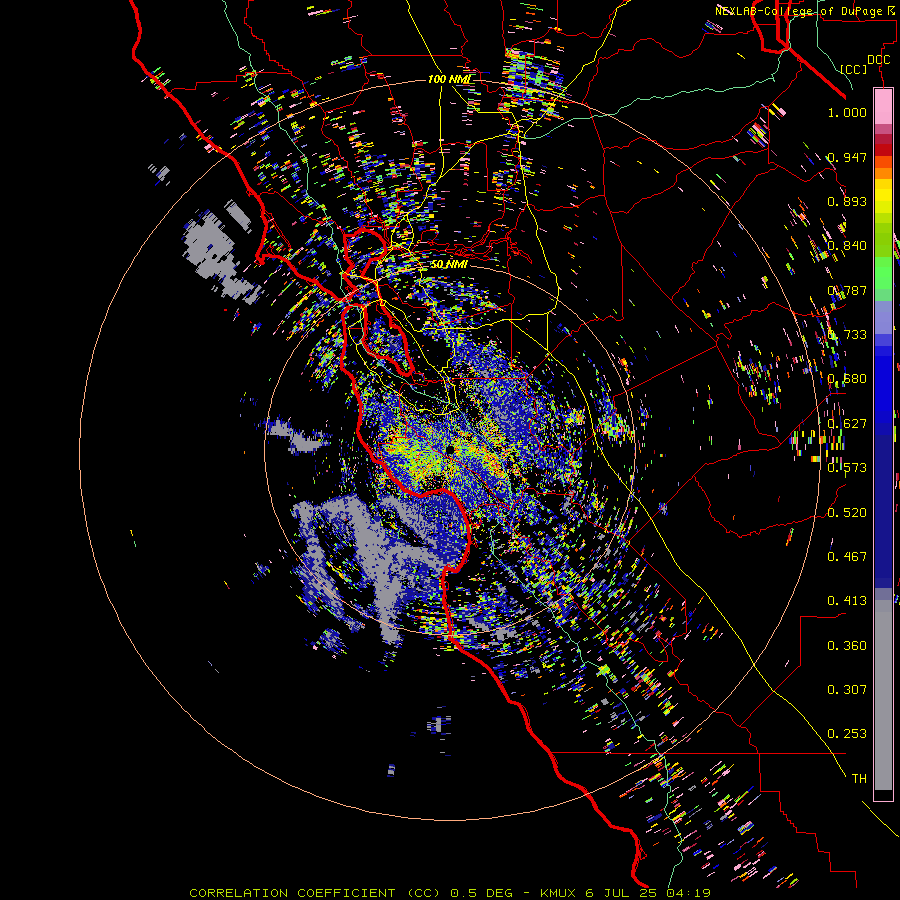Pick the lavender color bar segment near 0.733
The image size is (900, 900).
click(x=883, y=317)
